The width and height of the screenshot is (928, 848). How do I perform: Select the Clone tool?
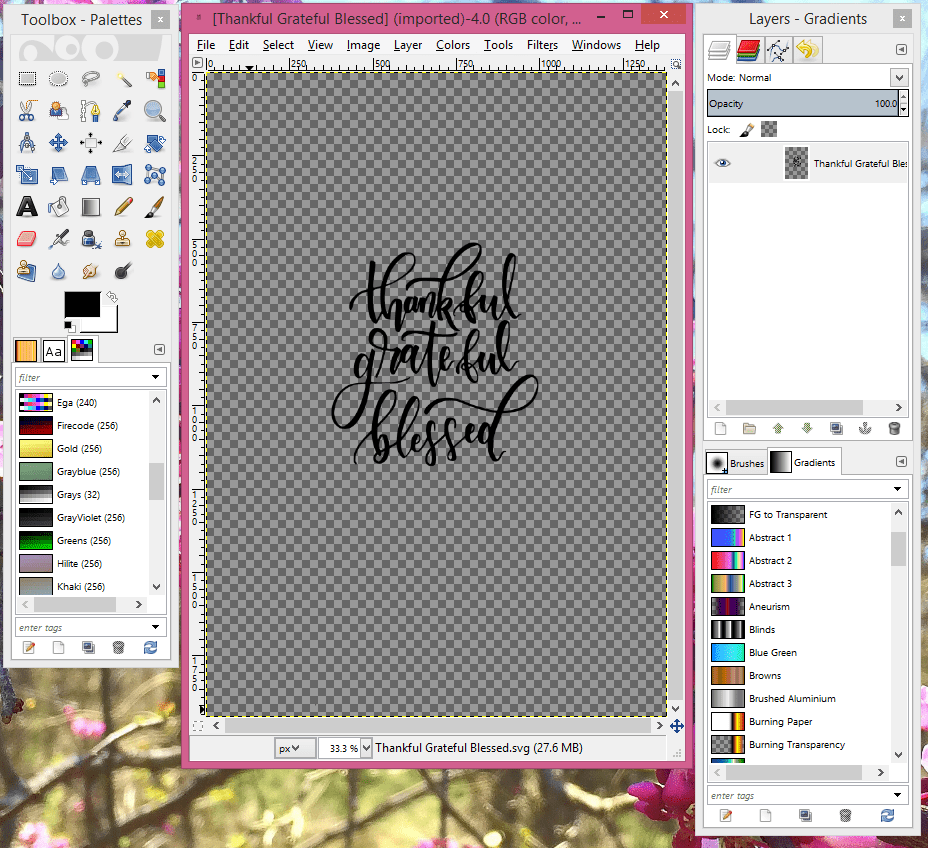click(123, 238)
